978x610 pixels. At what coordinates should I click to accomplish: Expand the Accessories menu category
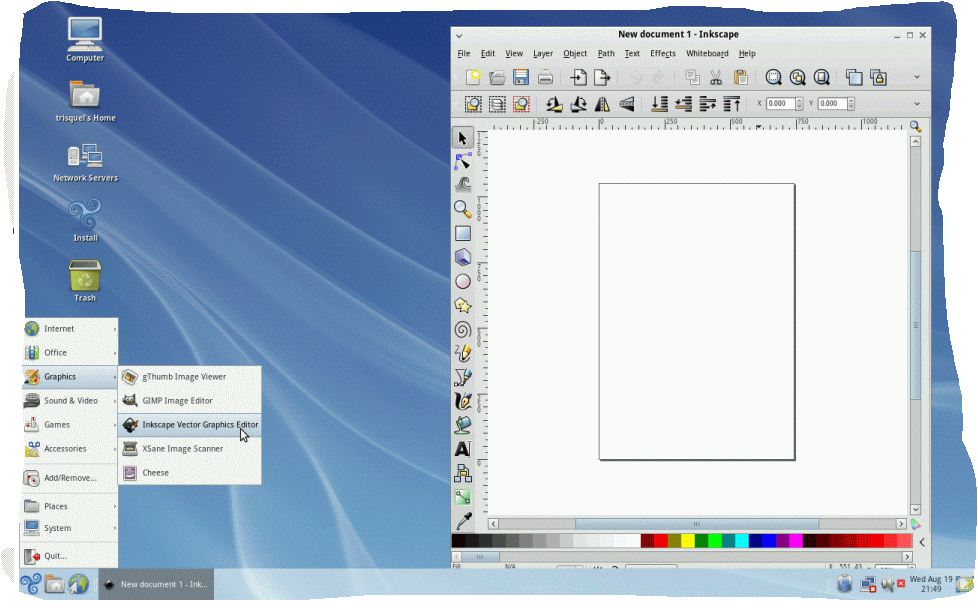70,448
